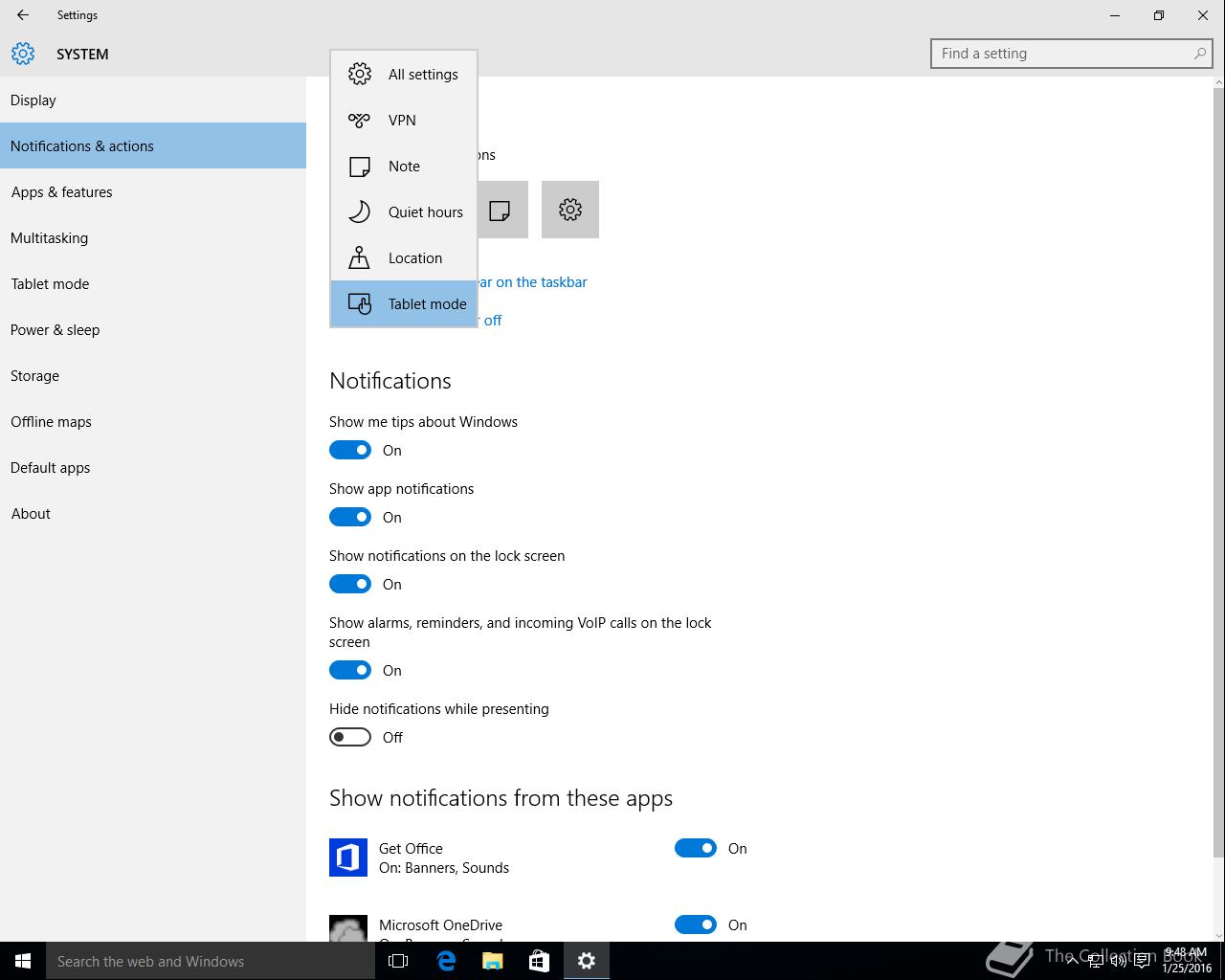Open the About page
The height and width of the screenshot is (980, 1225).
pyautogui.click(x=153, y=513)
